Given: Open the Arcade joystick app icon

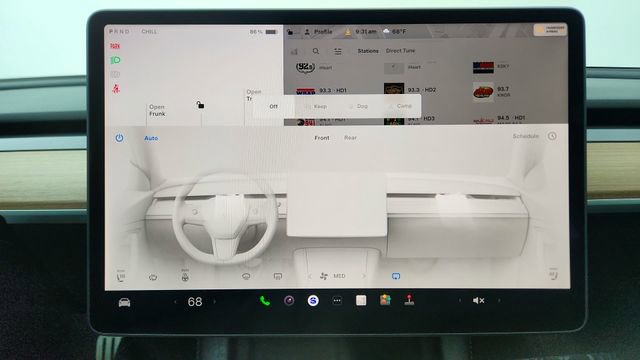Looking at the screenshot, I should click(x=409, y=300).
